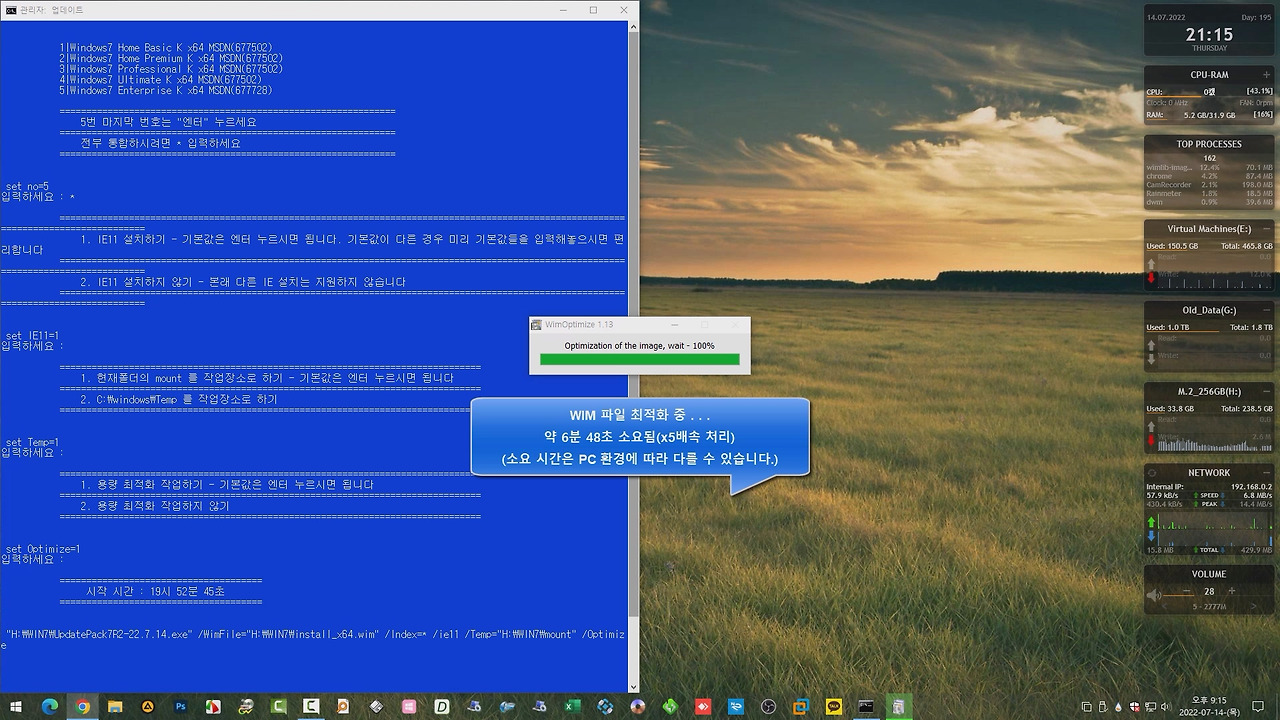Open the magnifier document taskbar icon
Image resolution: width=1280 pixels, height=720 pixels.
[343, 707]
